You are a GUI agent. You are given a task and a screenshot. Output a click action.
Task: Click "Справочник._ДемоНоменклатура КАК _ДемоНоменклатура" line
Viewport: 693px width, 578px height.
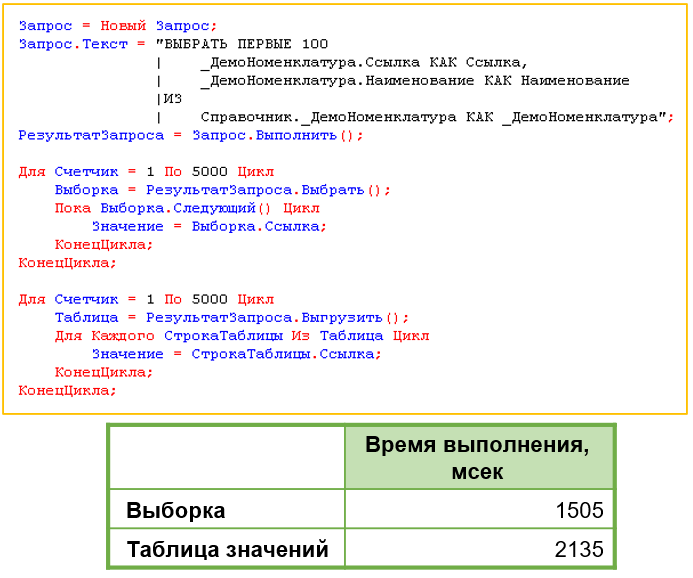[434, 117]
